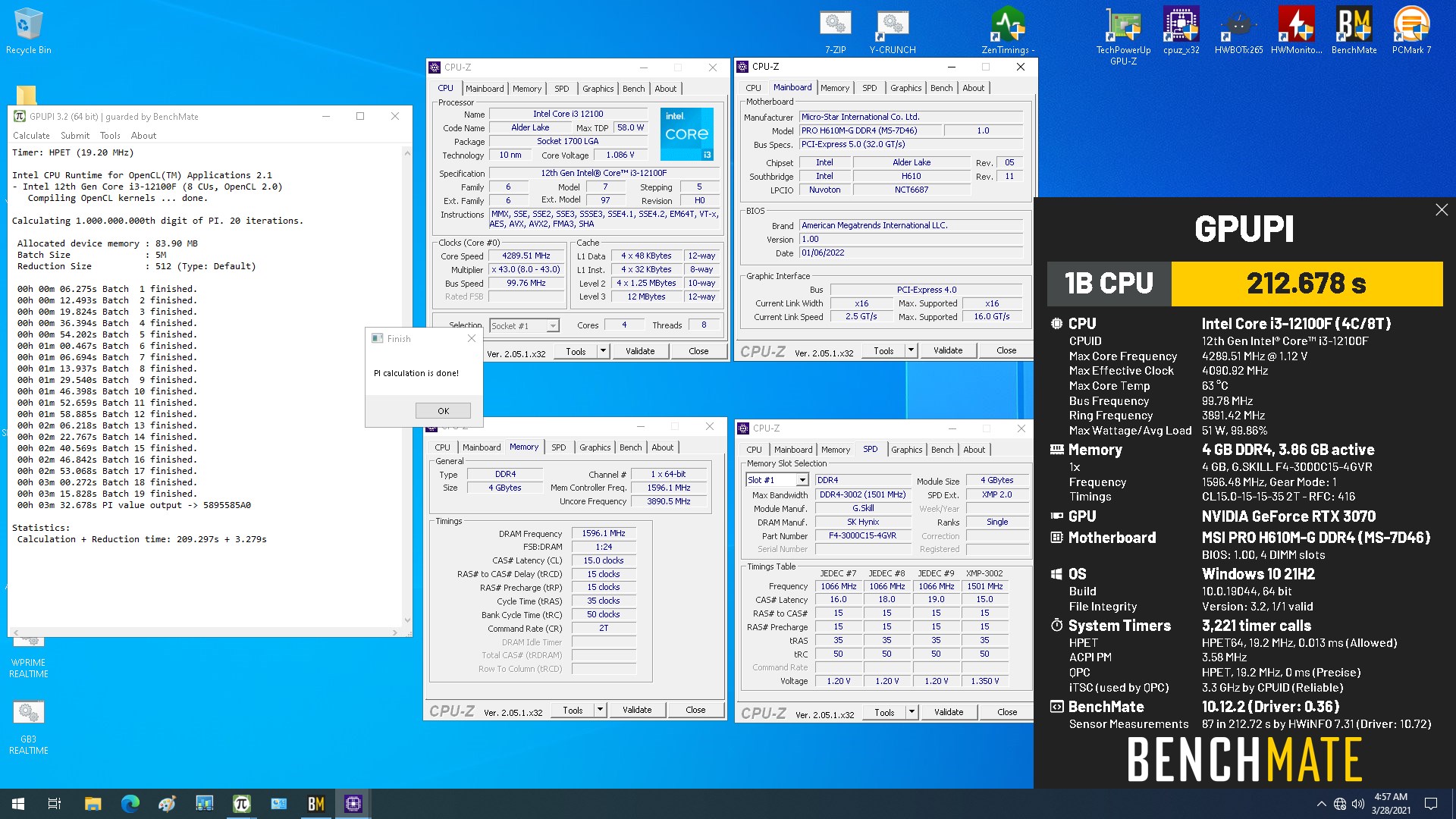Expand Tools arrow in CPU tab CPU-Z window
This screenshot has height=819, width=1456.
tap(603, 351)
